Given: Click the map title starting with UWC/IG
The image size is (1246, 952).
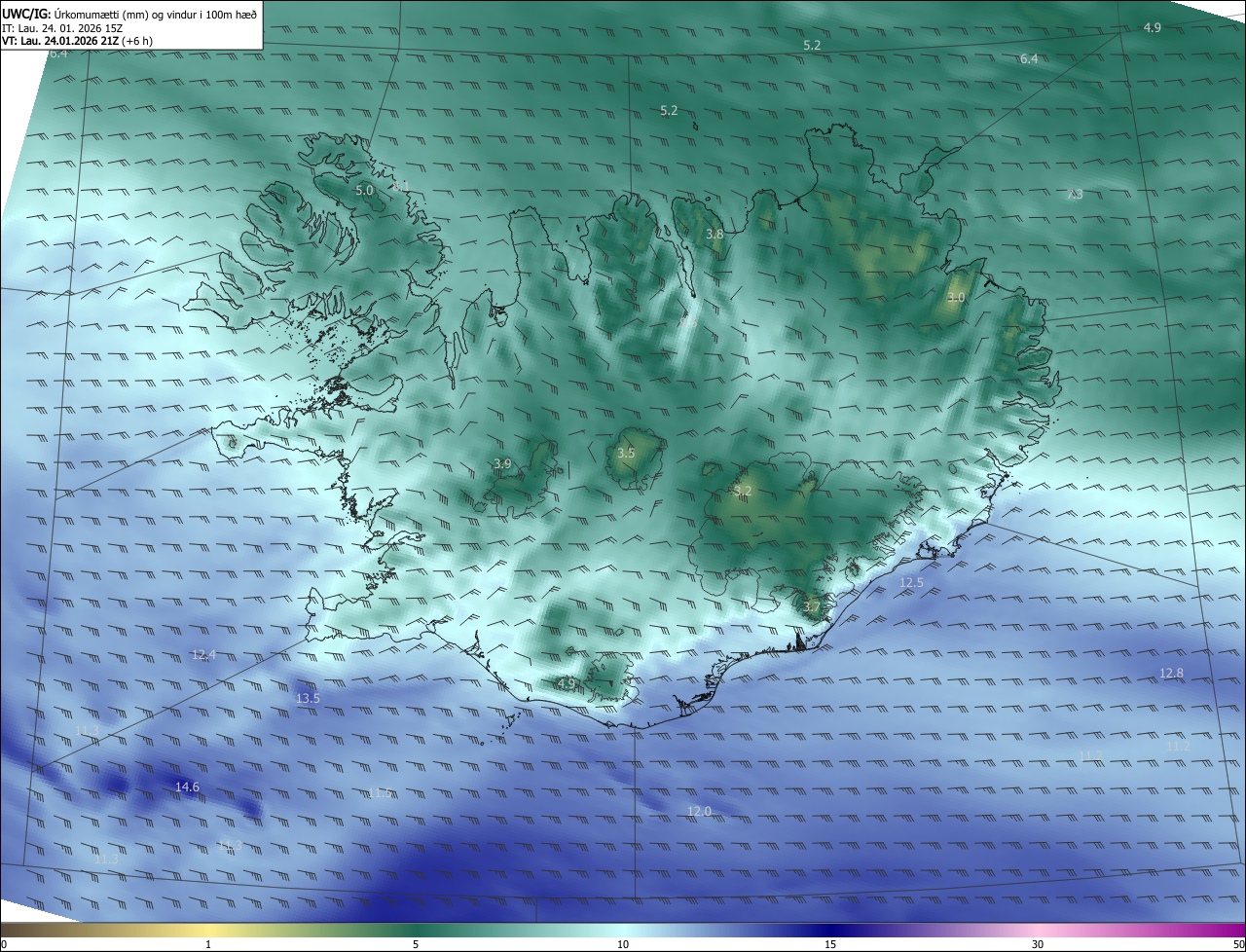Looking at the screenshot, I should pyautogui.click(x=129, y=14).
